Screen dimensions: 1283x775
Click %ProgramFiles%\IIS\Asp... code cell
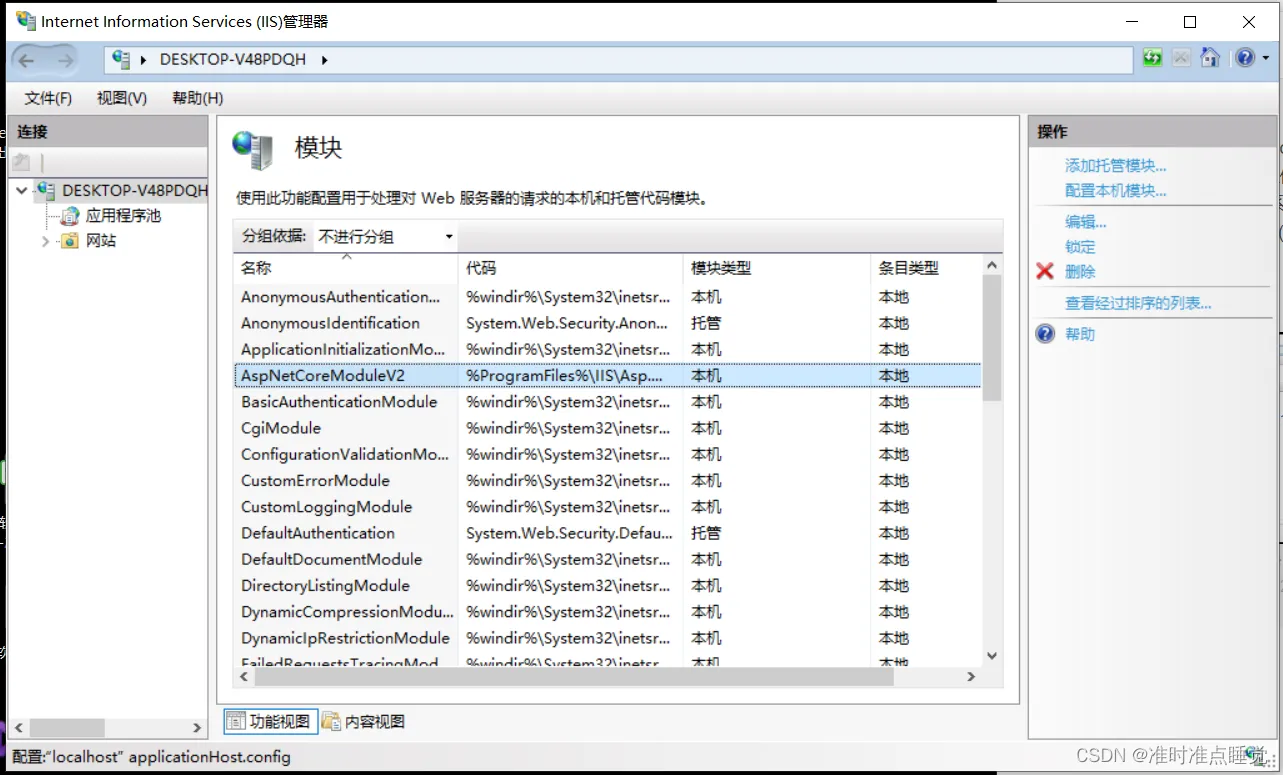click(x=565, y=376)
